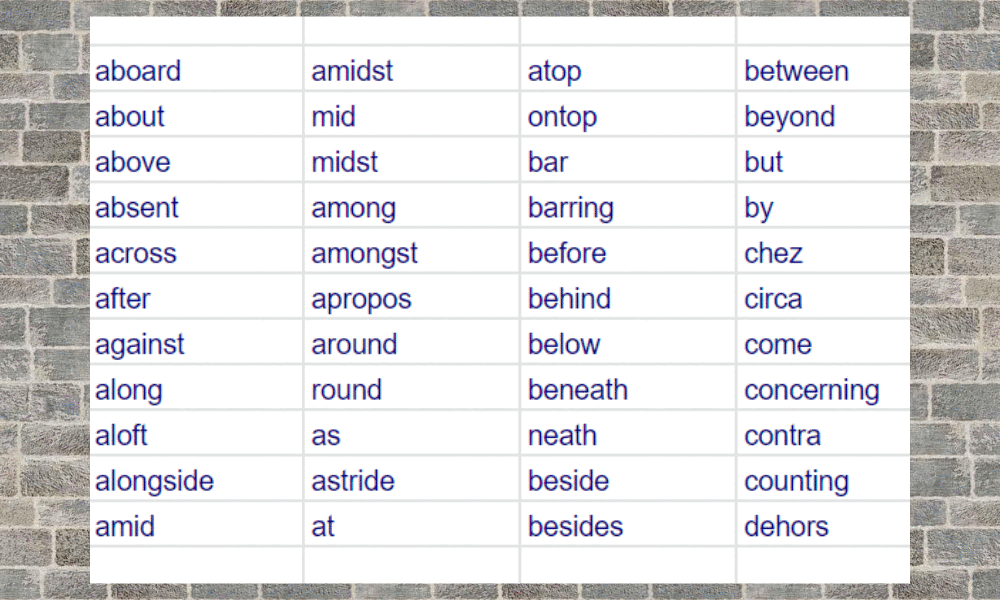Open the "besides" entry

575,527
